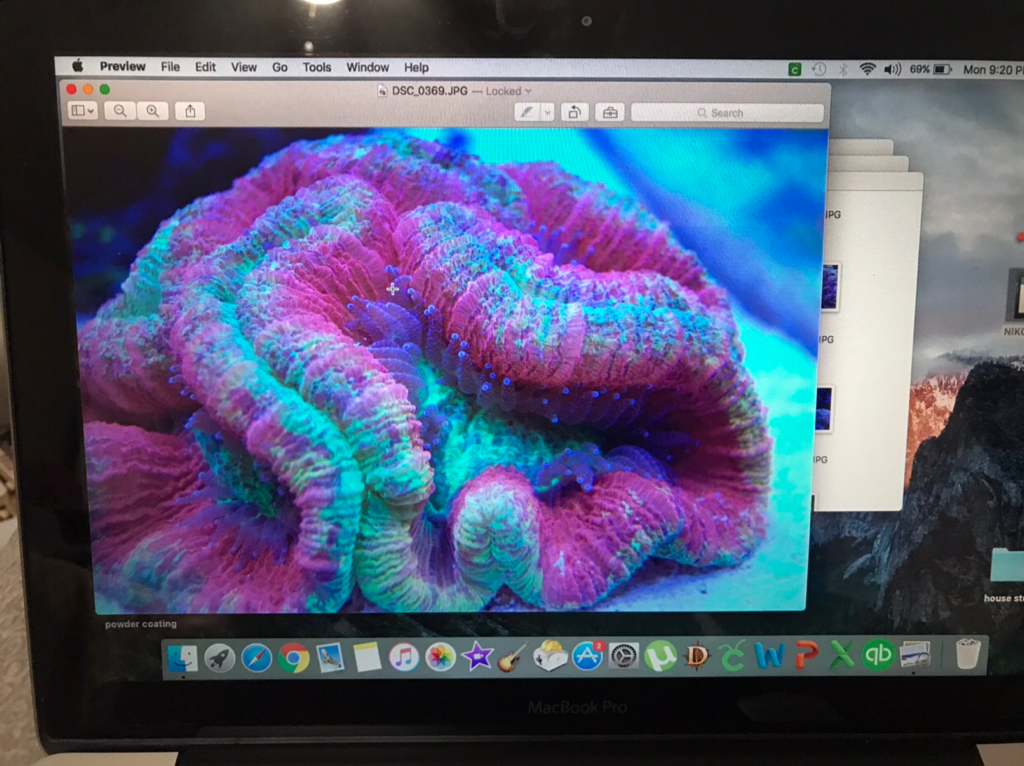Open the Apple menu
The image size is (1024, 766).
(78, 66)
